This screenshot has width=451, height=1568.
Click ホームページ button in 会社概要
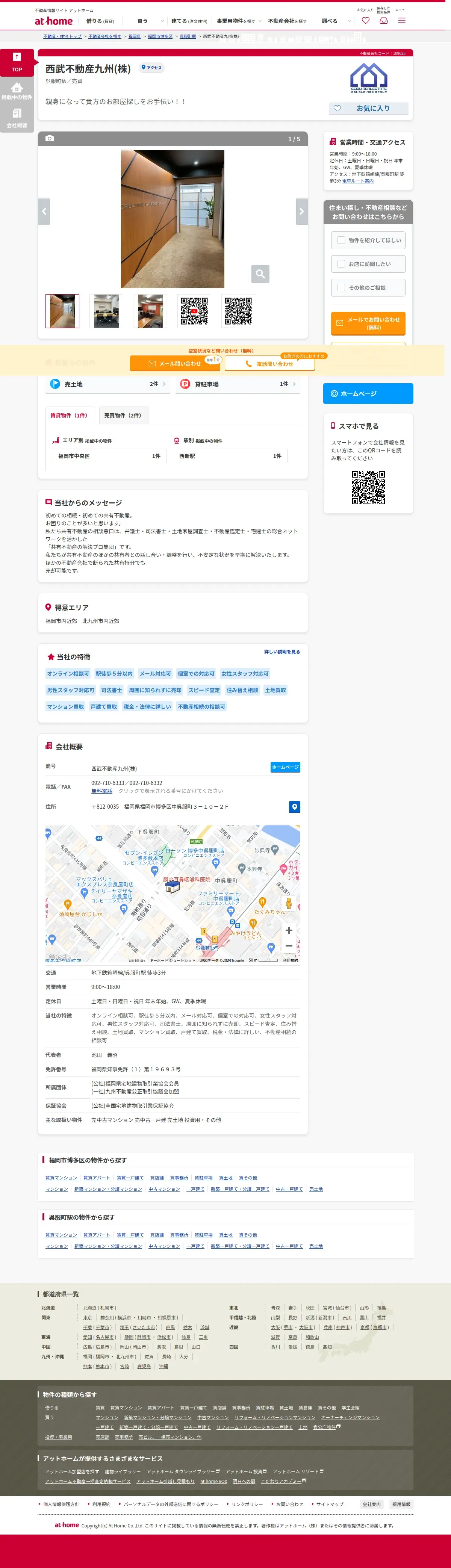point(285,767)
